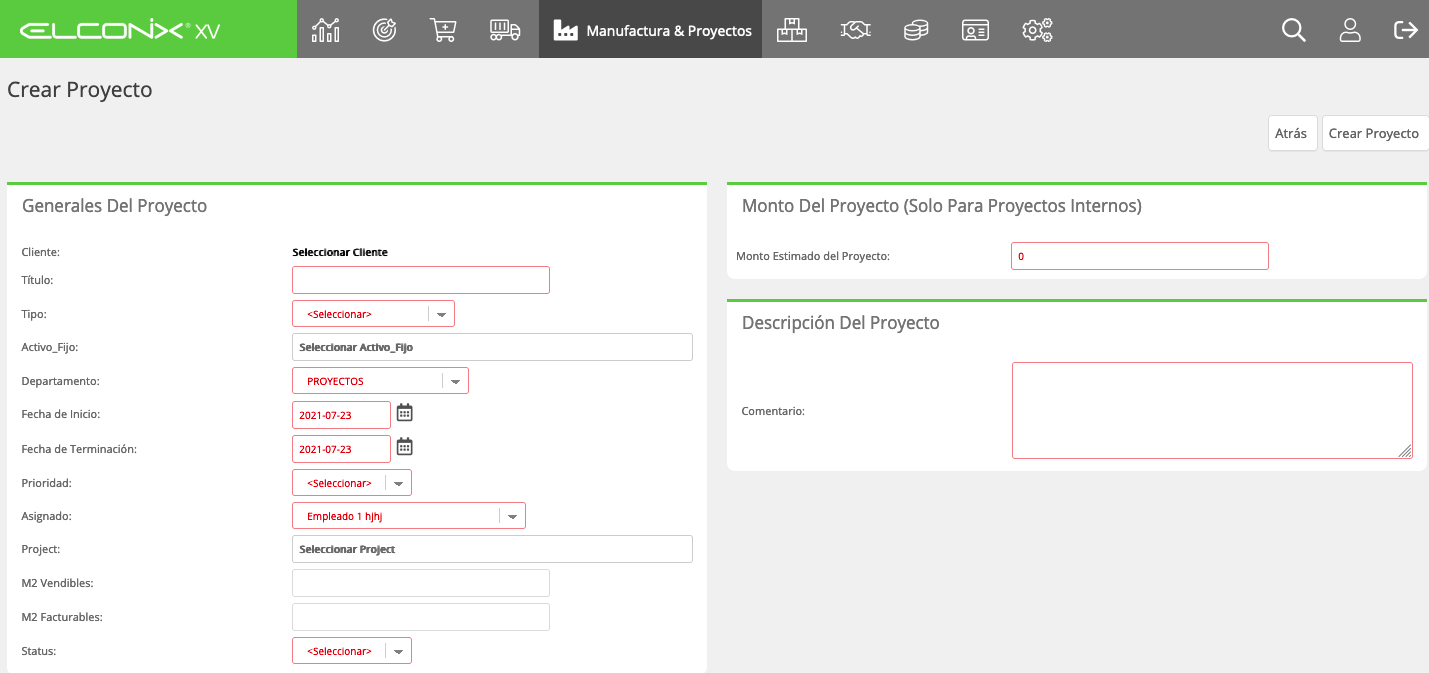Go back with the Atrás button
This screenshot has width=1429, height=673.
1291,133
